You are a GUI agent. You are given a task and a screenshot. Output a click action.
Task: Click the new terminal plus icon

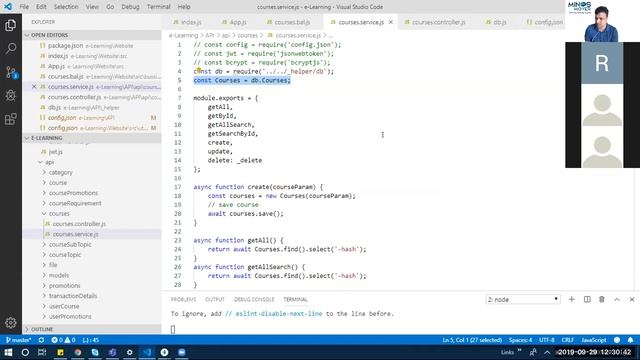click(571, 299)
